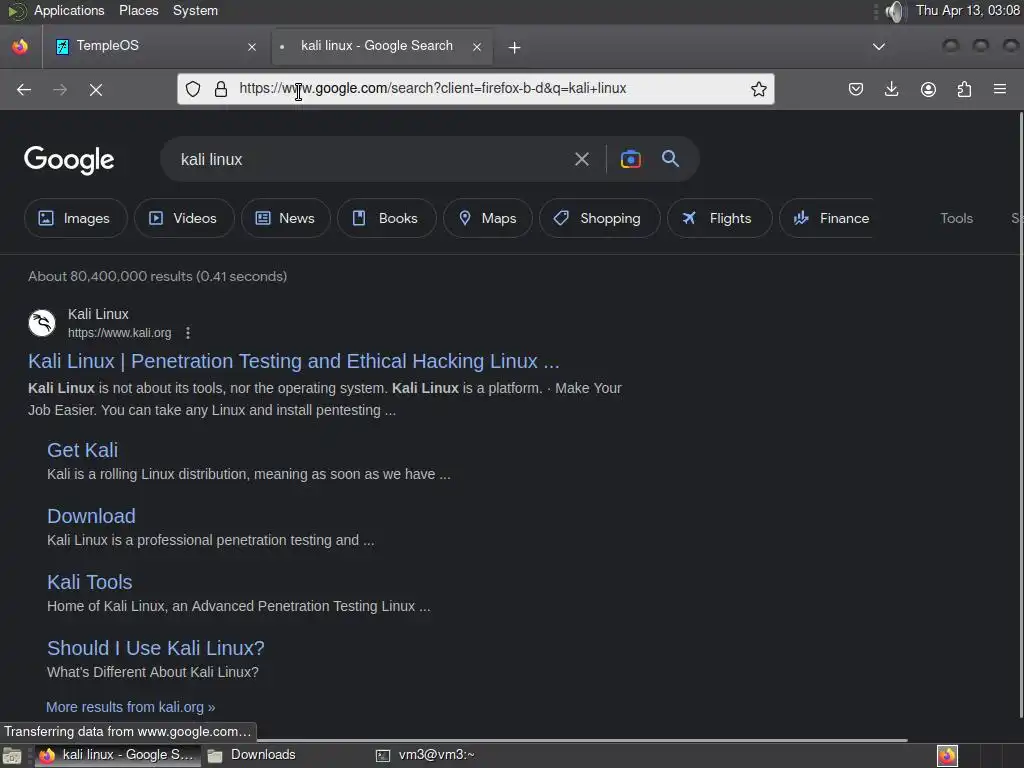Filter results by Images

point(76,218)
